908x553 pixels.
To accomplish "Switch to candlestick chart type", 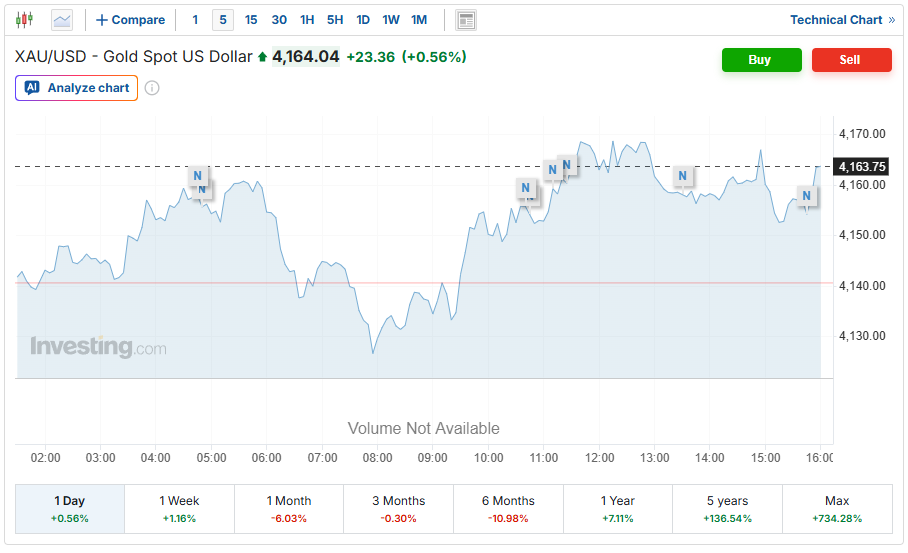I will 24,20.
